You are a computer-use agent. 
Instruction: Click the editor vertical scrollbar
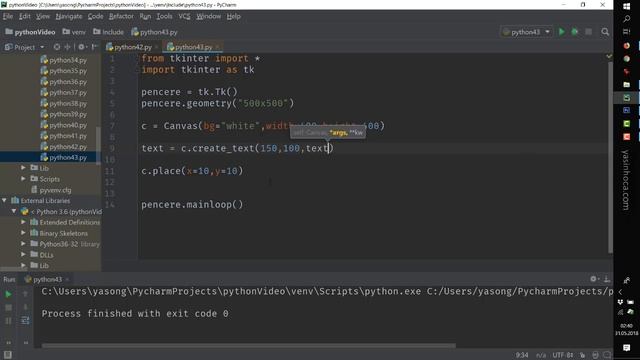610,157
